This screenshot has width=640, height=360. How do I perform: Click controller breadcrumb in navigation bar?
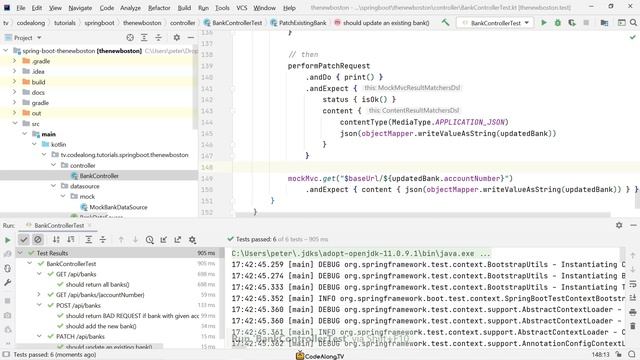pyautogui.click(x=182, y=23)
